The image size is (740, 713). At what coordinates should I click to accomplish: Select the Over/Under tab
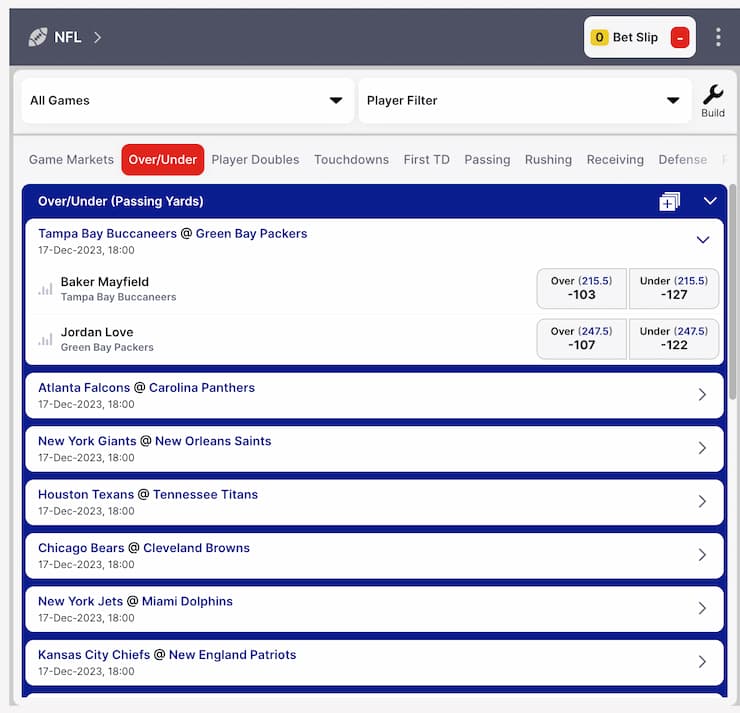[163, 159]
